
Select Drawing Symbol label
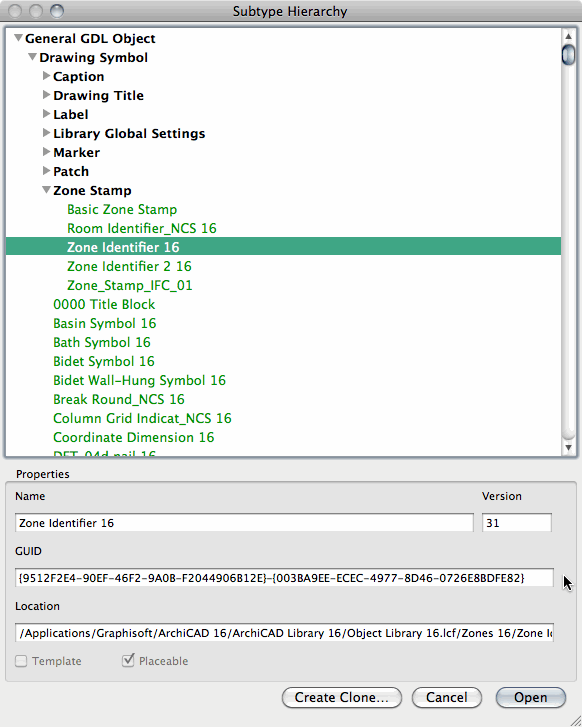93,57
